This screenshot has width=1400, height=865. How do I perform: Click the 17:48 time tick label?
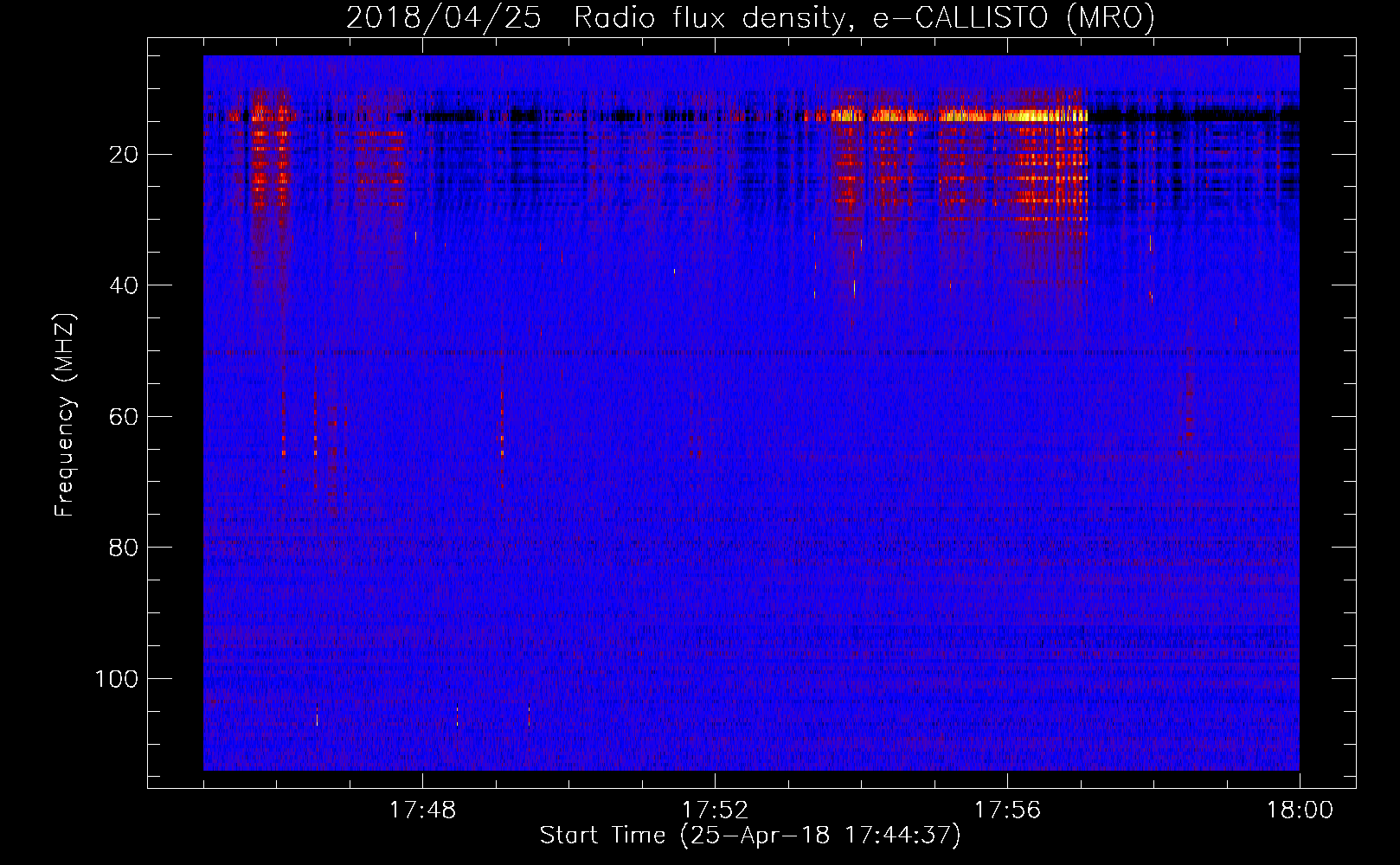tap(422, 811)
